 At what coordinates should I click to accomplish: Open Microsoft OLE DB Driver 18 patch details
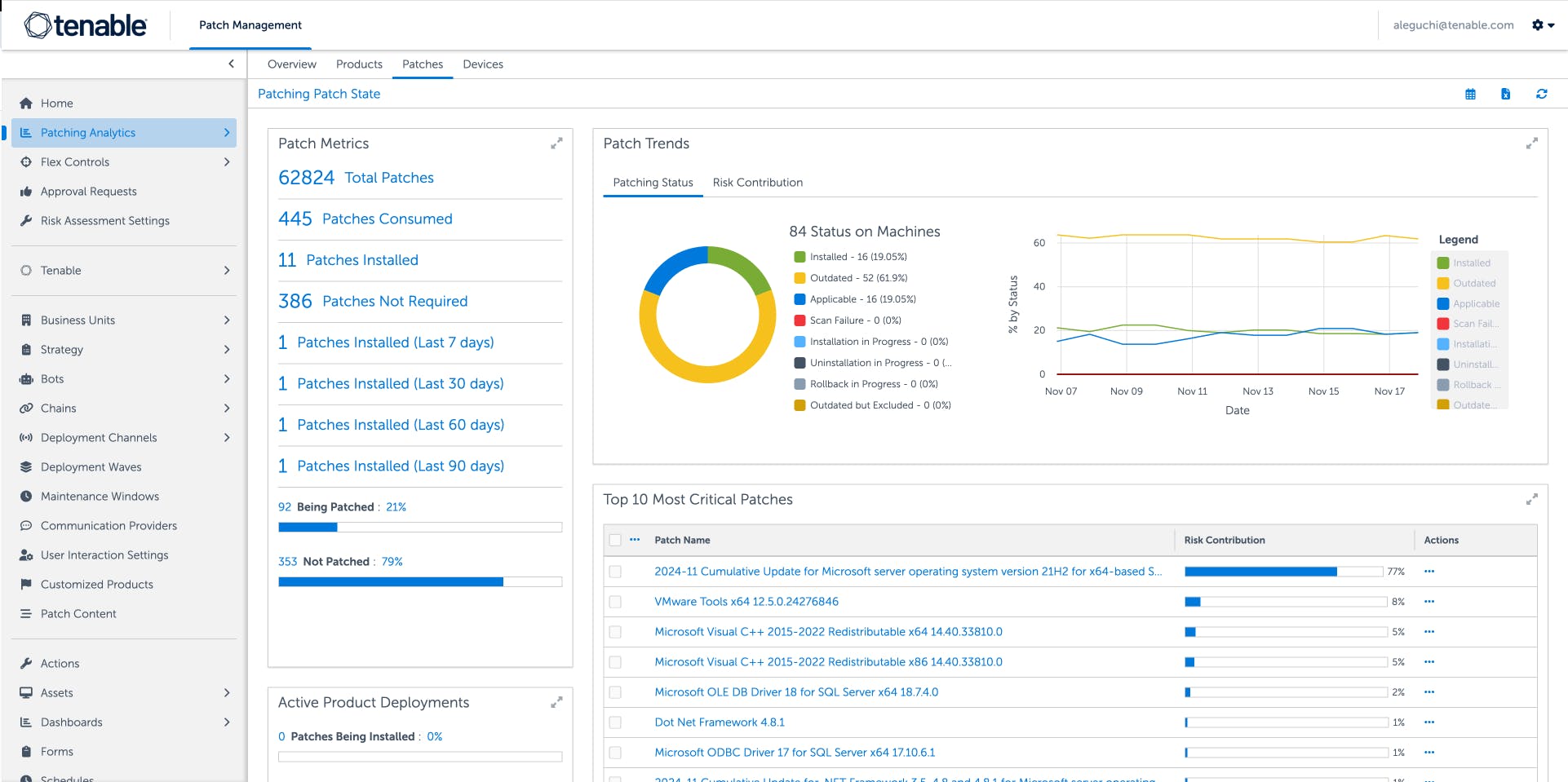click(795, 691)
